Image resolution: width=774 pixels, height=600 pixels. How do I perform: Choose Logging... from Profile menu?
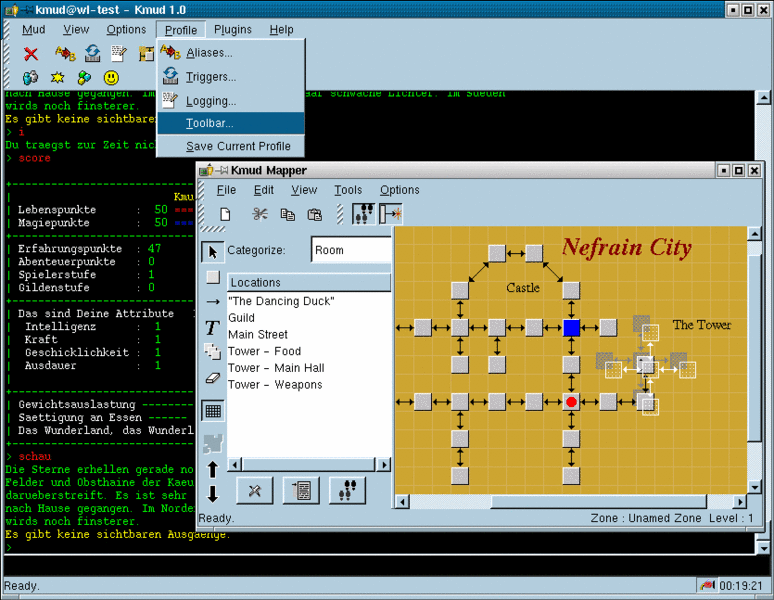coord(231,101)
